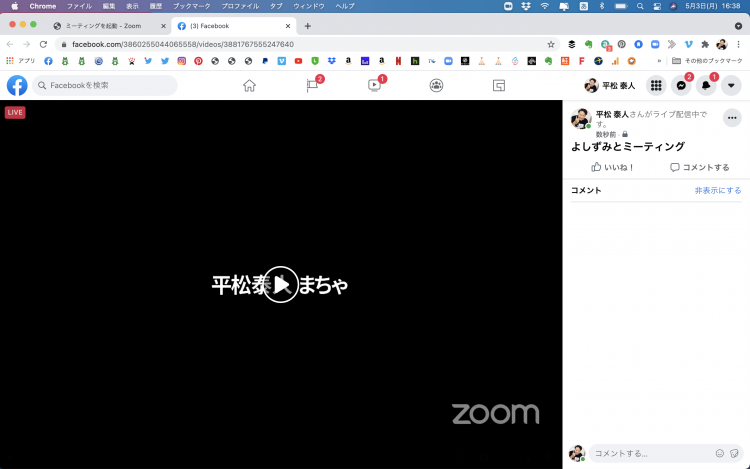Open the Evernote extension icon in toolbar
Screen dimensions: 750x469
(588, 44)
